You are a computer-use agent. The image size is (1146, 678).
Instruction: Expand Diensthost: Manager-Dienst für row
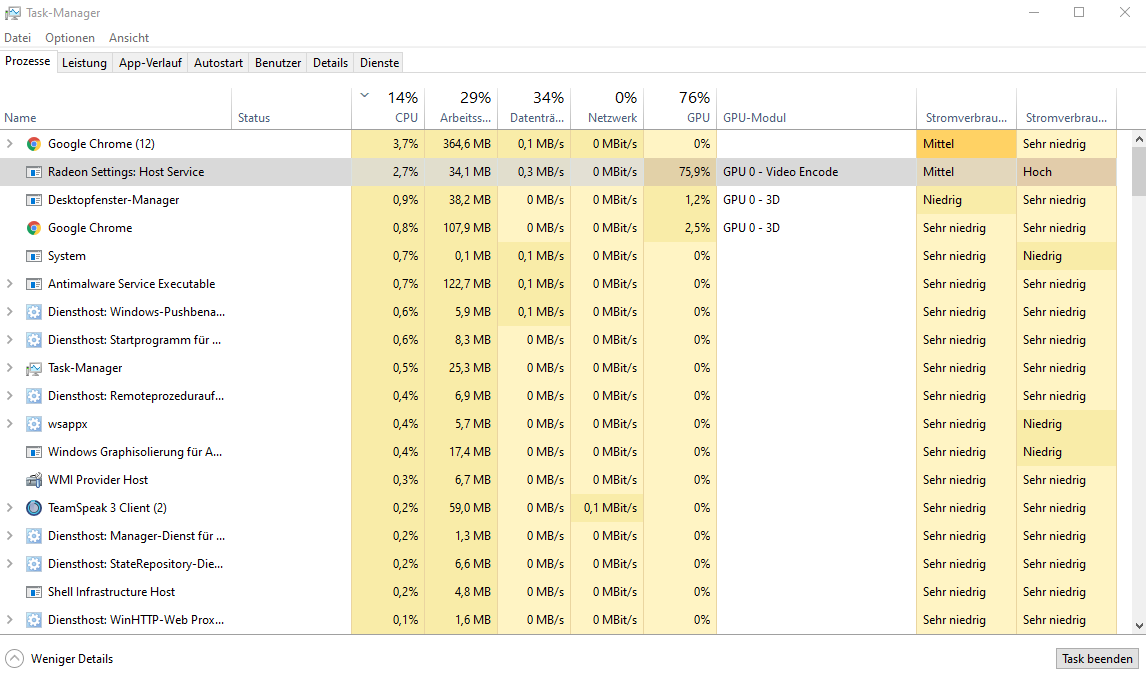[x=10, y=536]
